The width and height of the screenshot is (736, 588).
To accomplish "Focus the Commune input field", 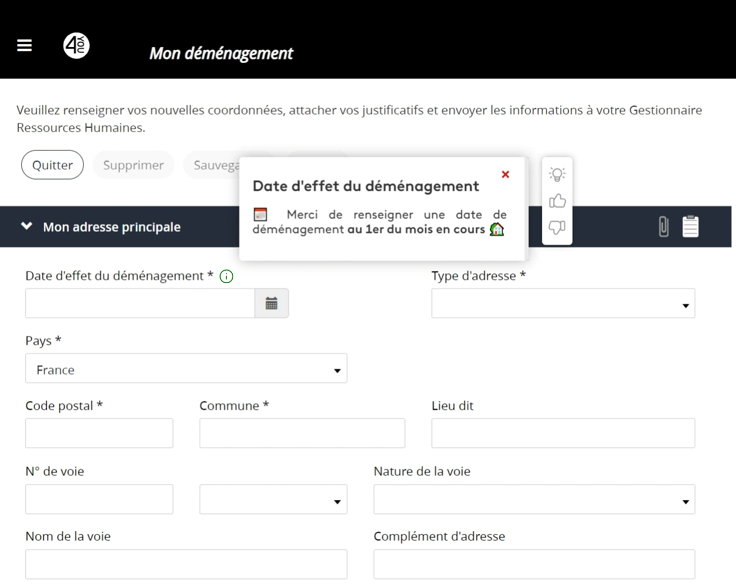I will click(302, 433).
